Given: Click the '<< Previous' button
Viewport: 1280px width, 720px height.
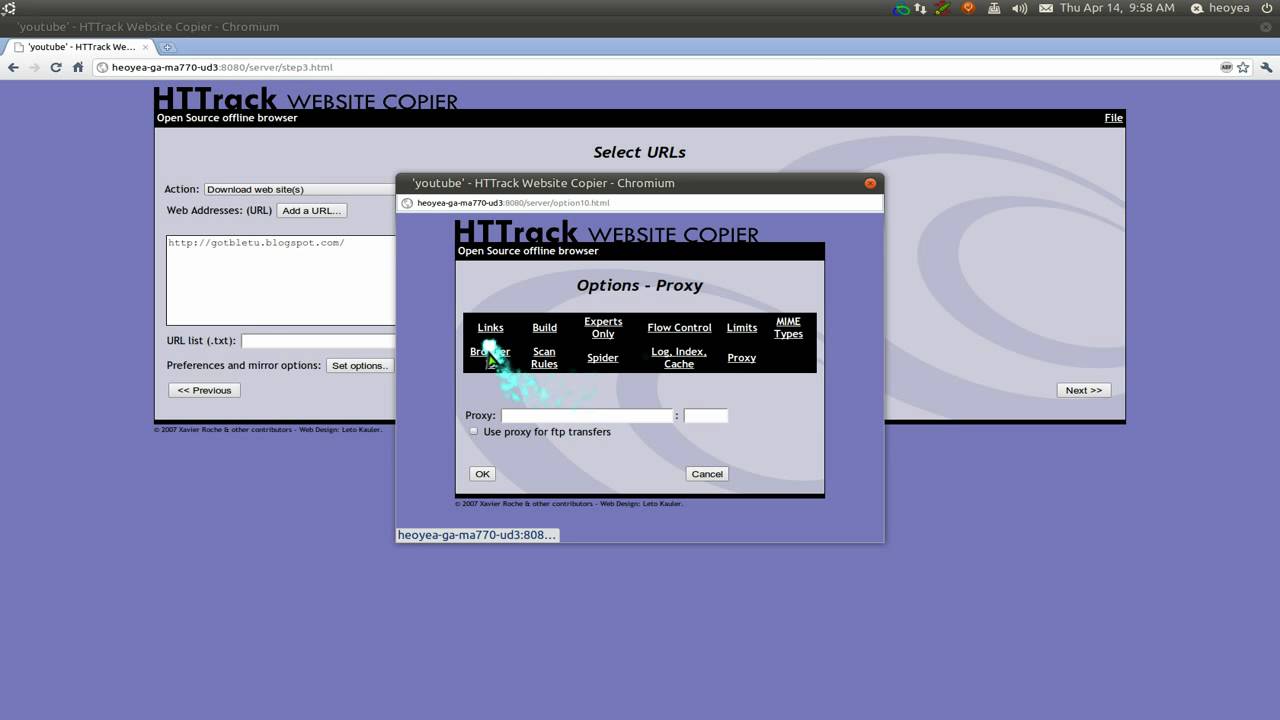Looking at the screenshot, I should click(204, 390).
